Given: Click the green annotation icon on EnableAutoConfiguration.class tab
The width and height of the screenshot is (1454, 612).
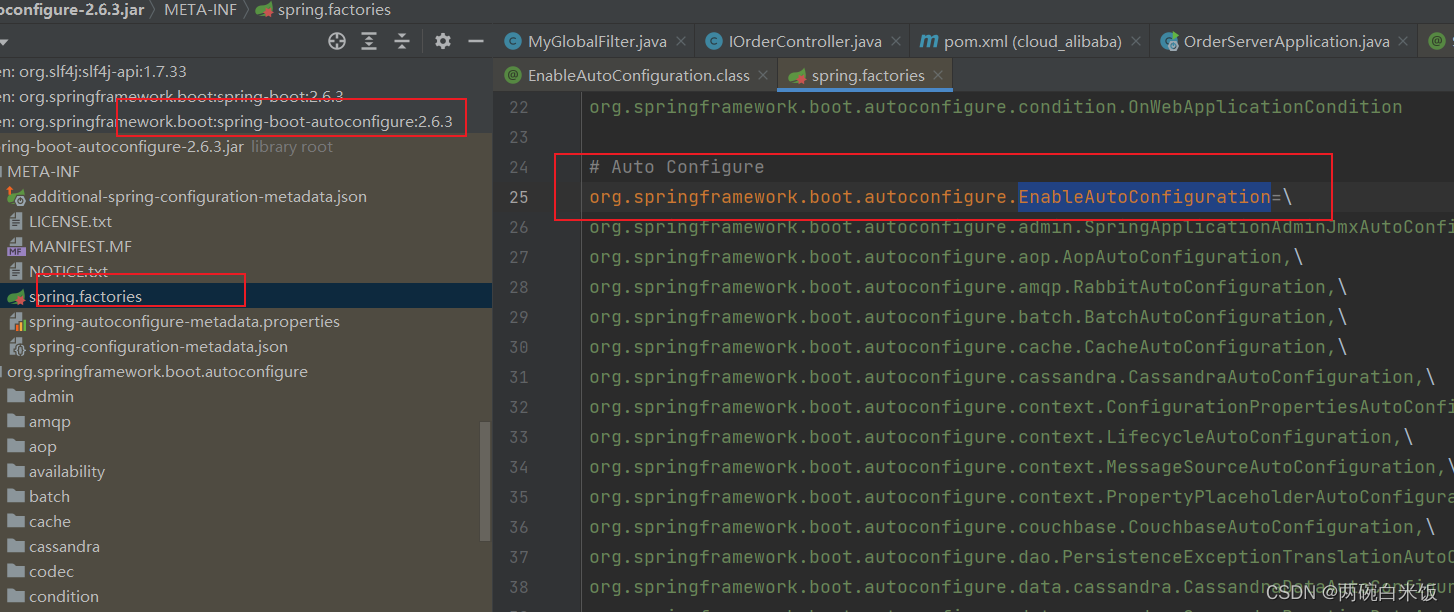Looking at the screenshot, I should 512,74.
